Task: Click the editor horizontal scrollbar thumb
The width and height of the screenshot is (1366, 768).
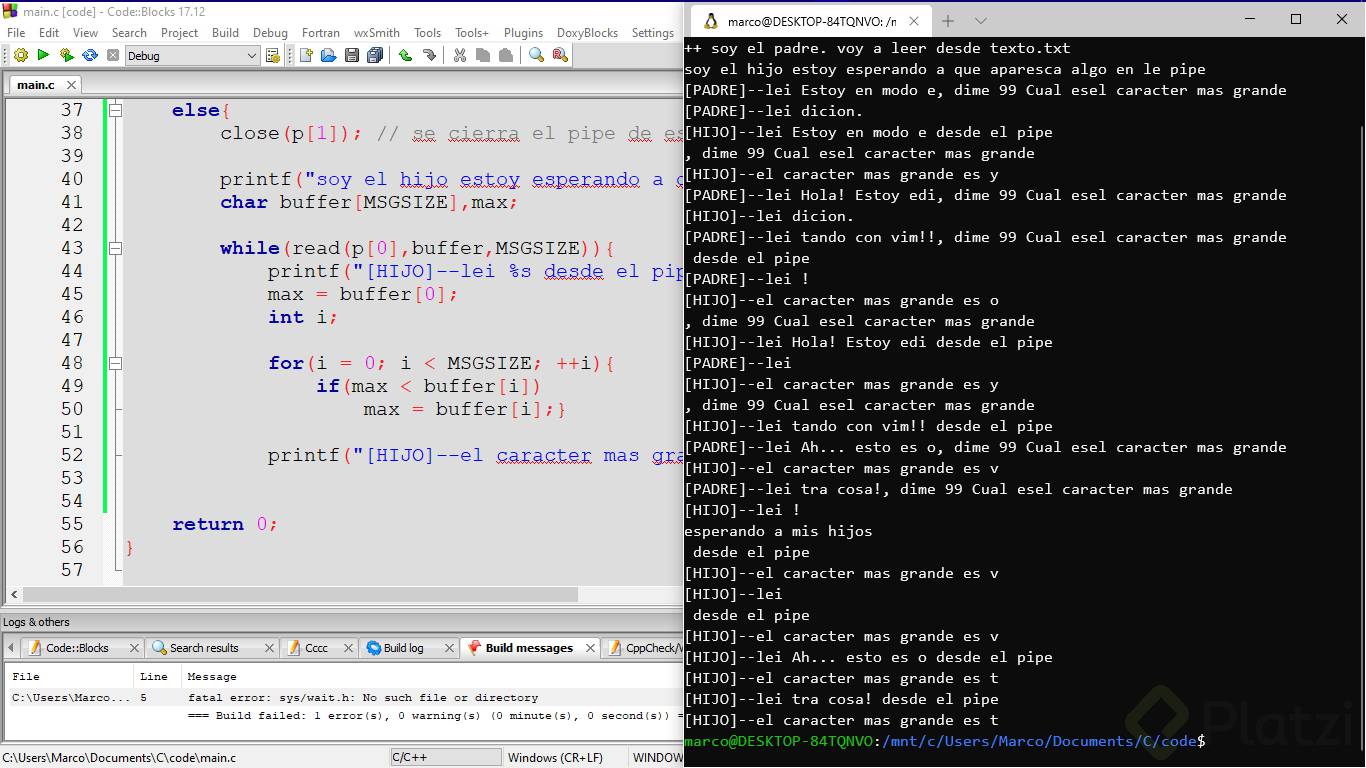Action: pos(299,595)
